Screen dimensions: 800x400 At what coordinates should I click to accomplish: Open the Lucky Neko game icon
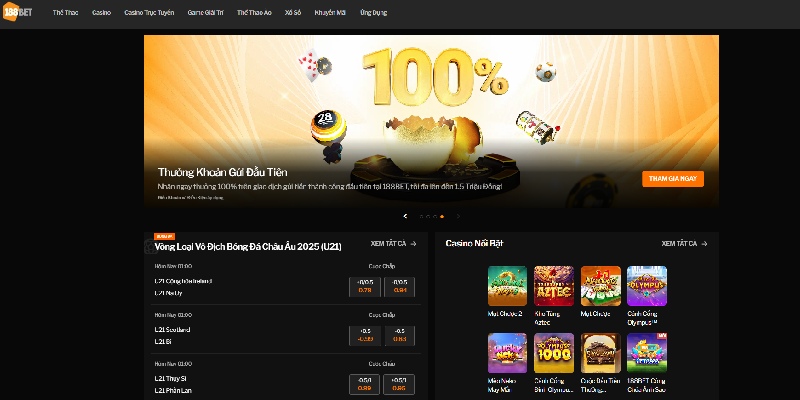click(x=507, y=352)
